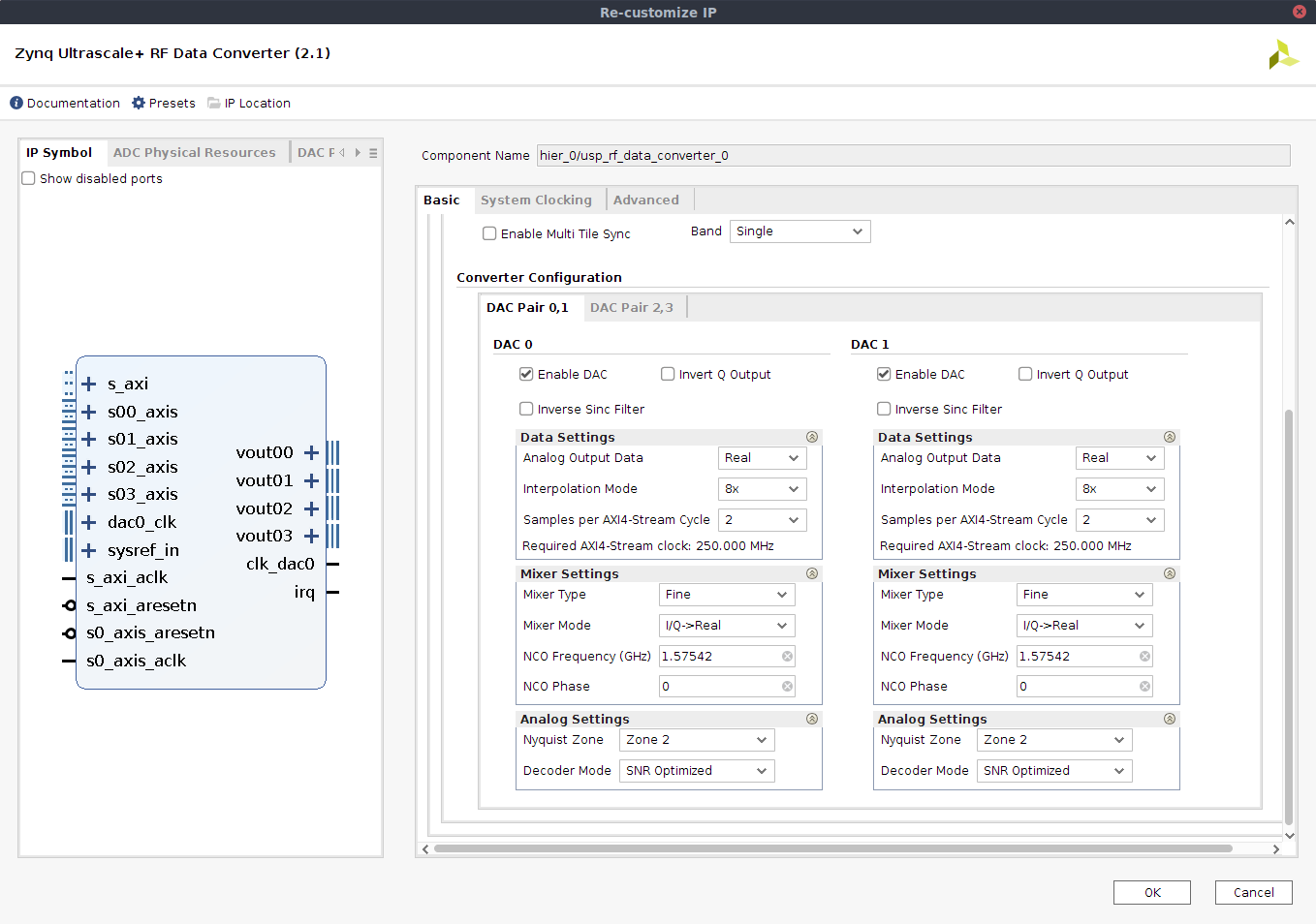1316x924 pixels.
Task: Clear DAC 0 NCO Frequency field icon
Action: coord(787,657)
